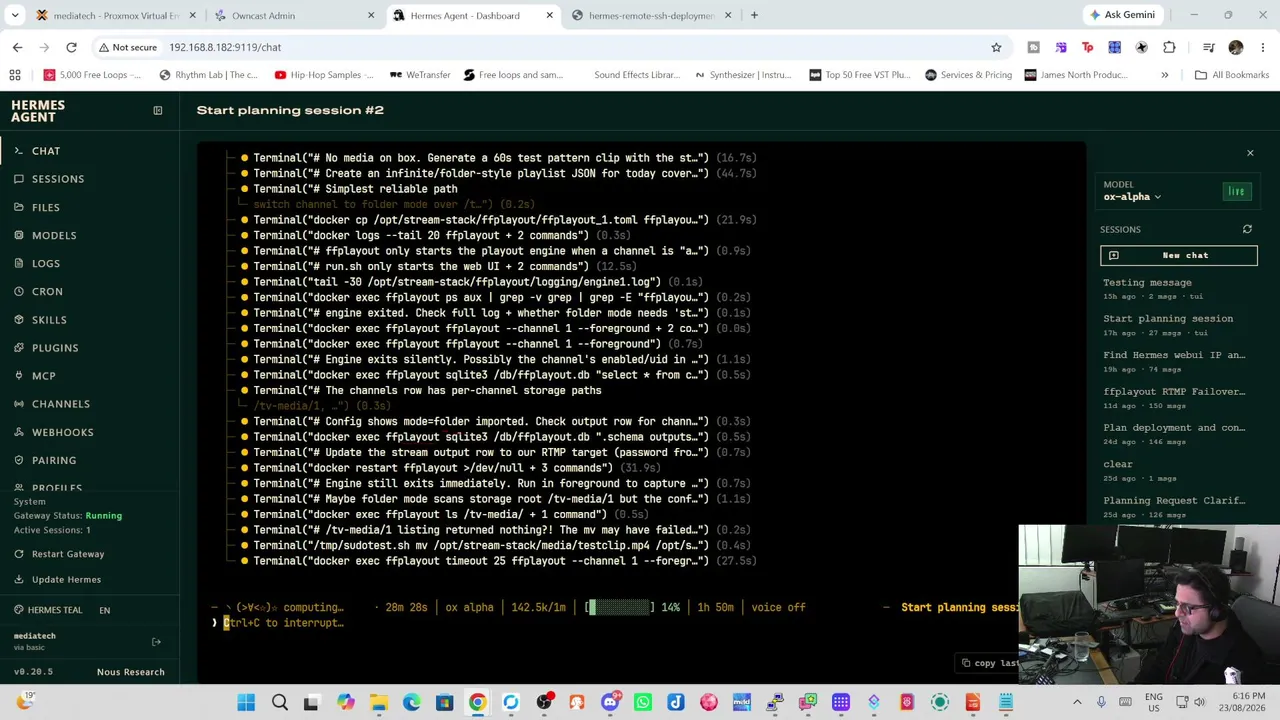
Task: Log out of the mediatech account
Action: click(156, 642)
